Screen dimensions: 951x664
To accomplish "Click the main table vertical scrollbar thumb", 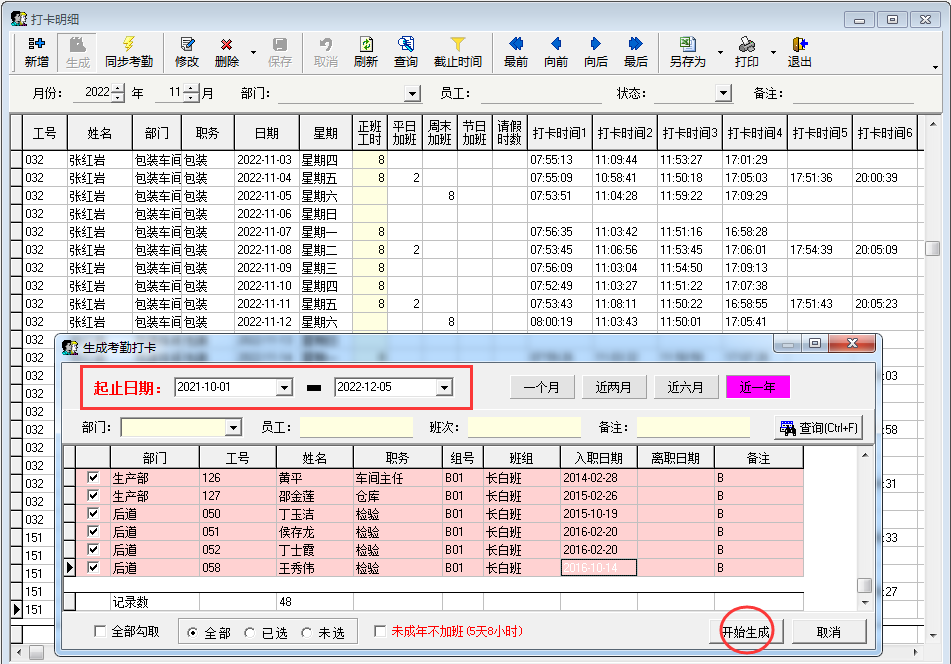I will pyautogui.click(x=932, y=249).
